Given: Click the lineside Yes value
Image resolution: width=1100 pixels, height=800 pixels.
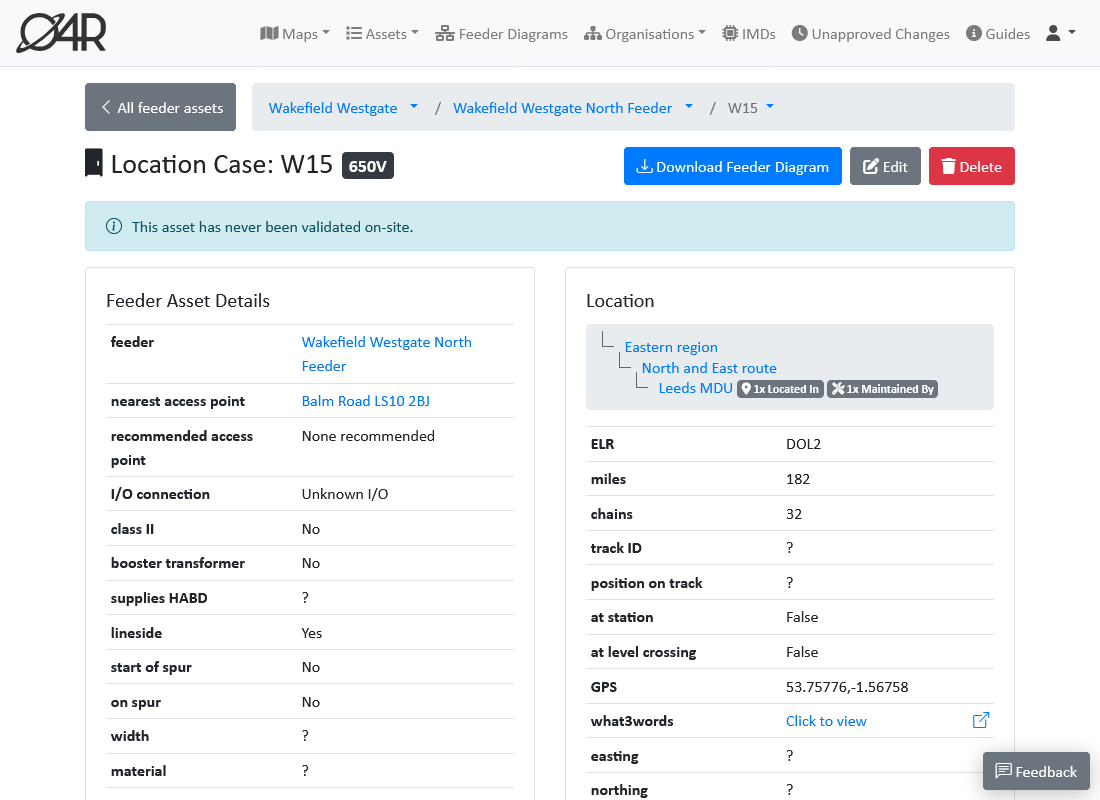Looking at the screenshot, I should pyautogui.click(x=311, y=633).
